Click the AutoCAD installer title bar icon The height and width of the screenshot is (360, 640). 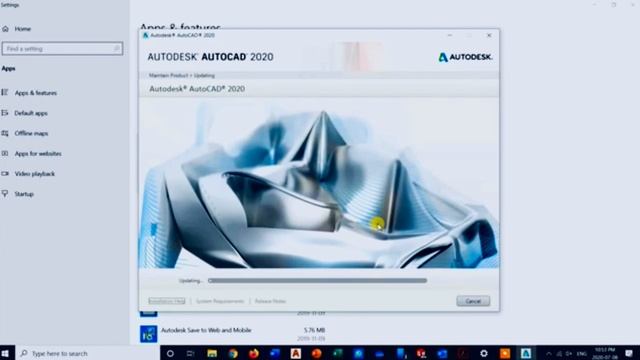[x=145, y=36]
